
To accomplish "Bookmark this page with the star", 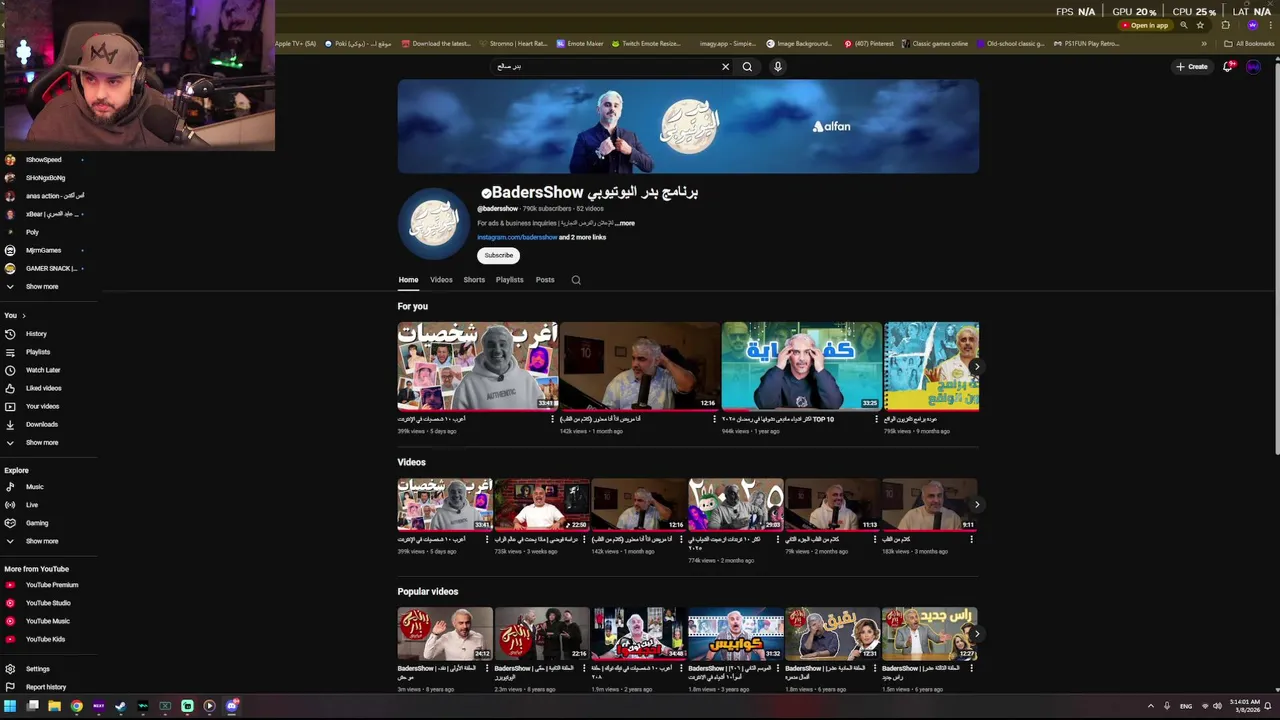I will coord(1200,25).
